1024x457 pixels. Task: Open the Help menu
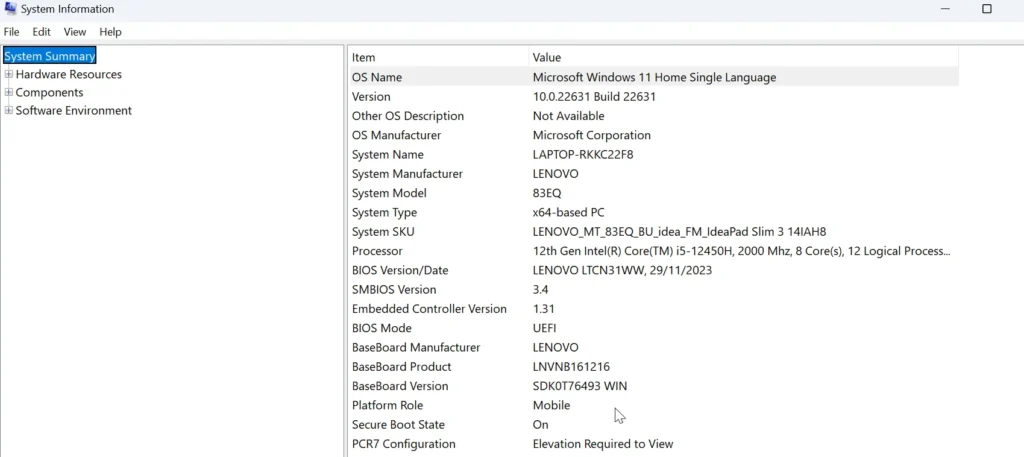coord(110,31)
